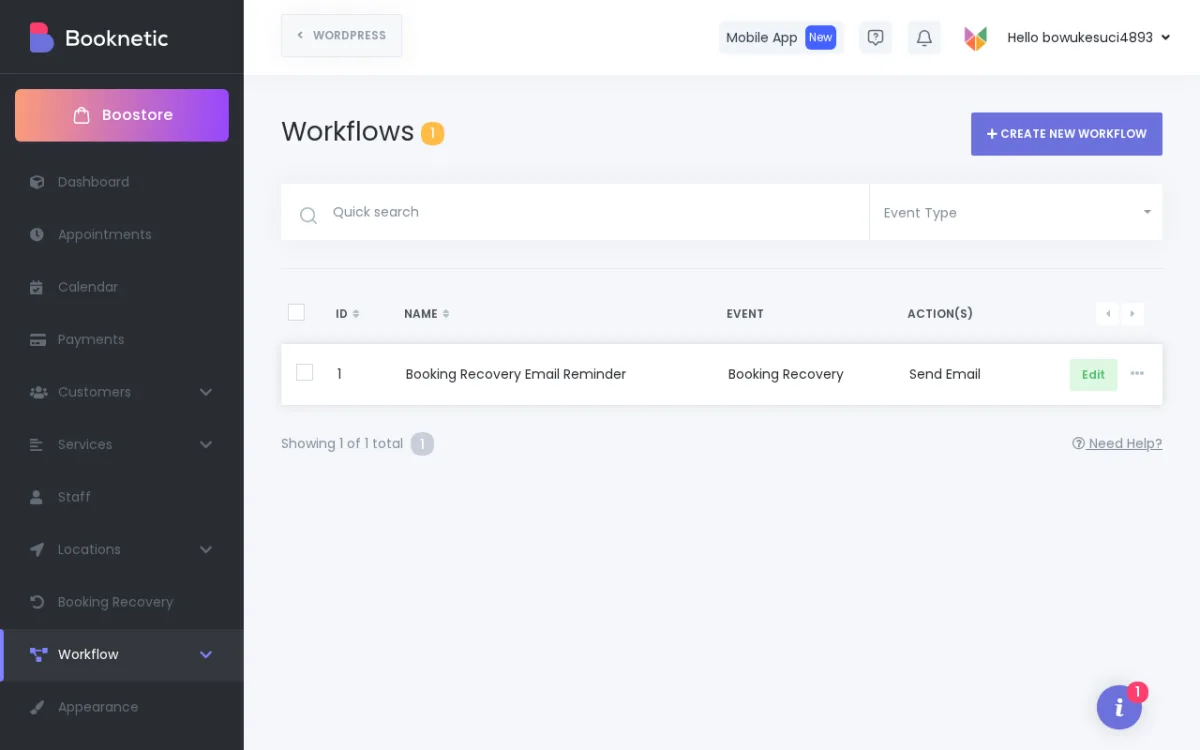Sort workflows by ID column
1200x750 pixels.
[347, 314]
